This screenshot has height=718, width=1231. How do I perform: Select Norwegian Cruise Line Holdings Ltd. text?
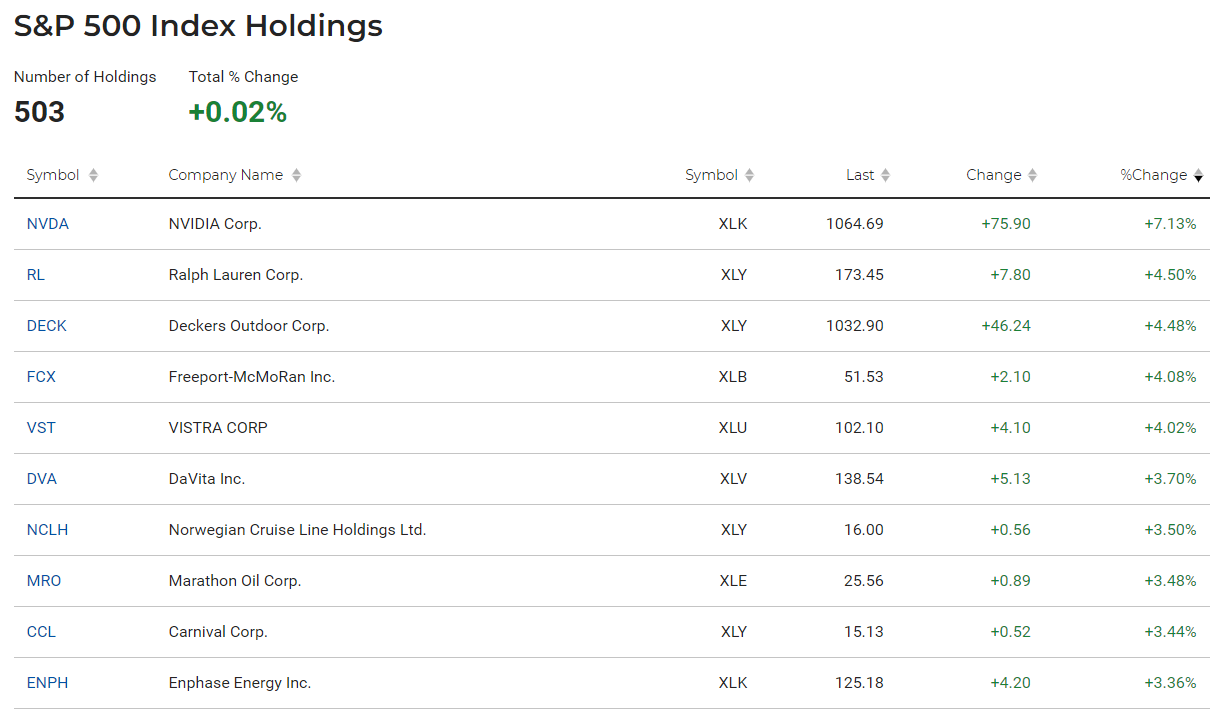tap(298, 530)
